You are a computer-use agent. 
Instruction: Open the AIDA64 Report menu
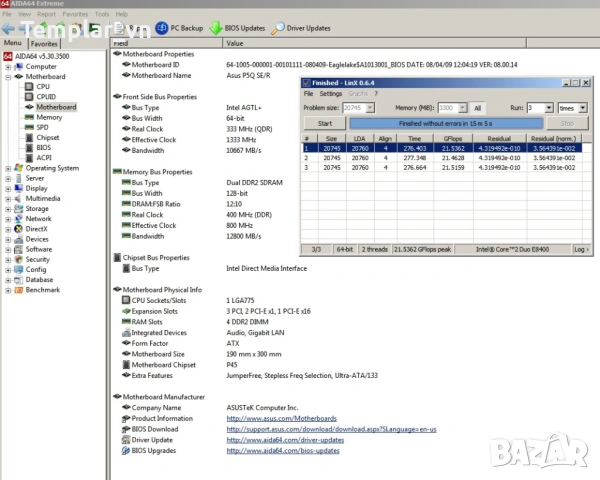pyautogui.click(x=46, y=14)
